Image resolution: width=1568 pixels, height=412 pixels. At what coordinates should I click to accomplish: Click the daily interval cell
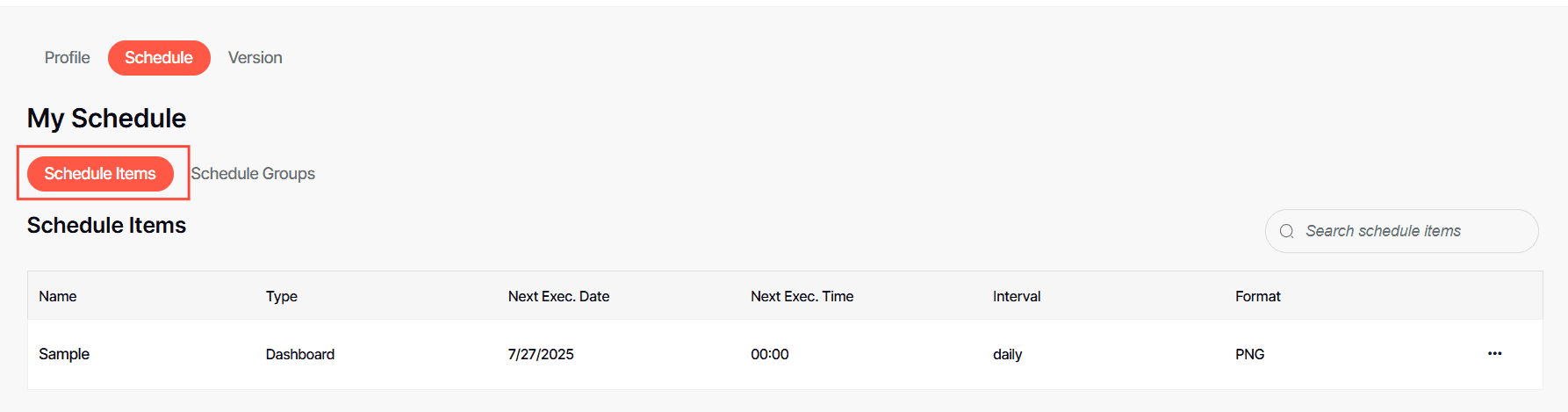tap(1007, 354)
